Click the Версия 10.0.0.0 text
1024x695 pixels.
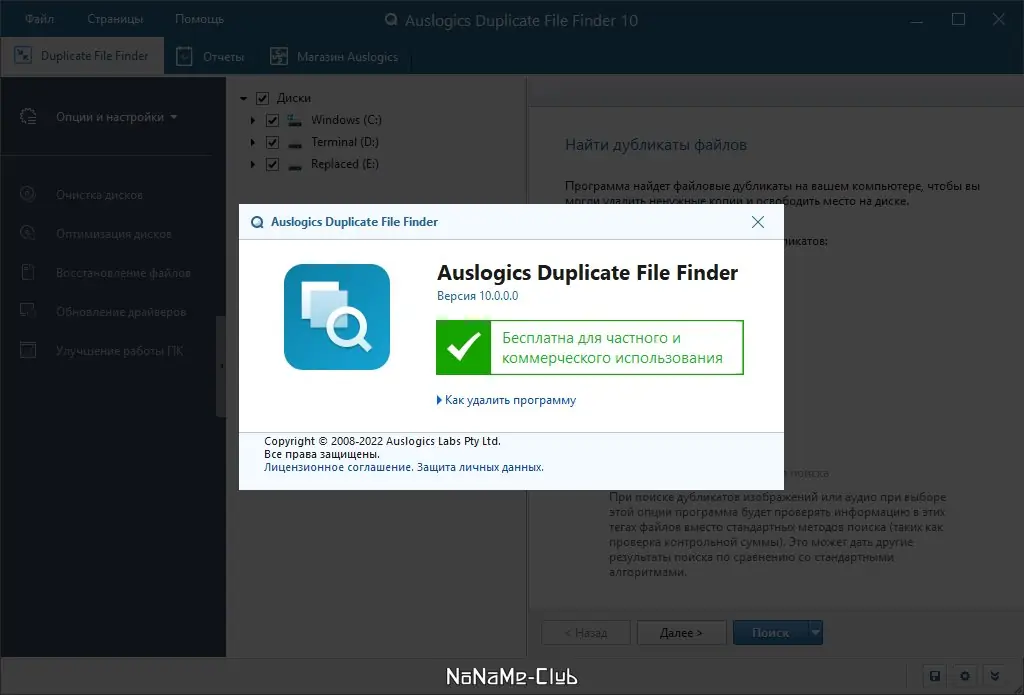point(477,296)
